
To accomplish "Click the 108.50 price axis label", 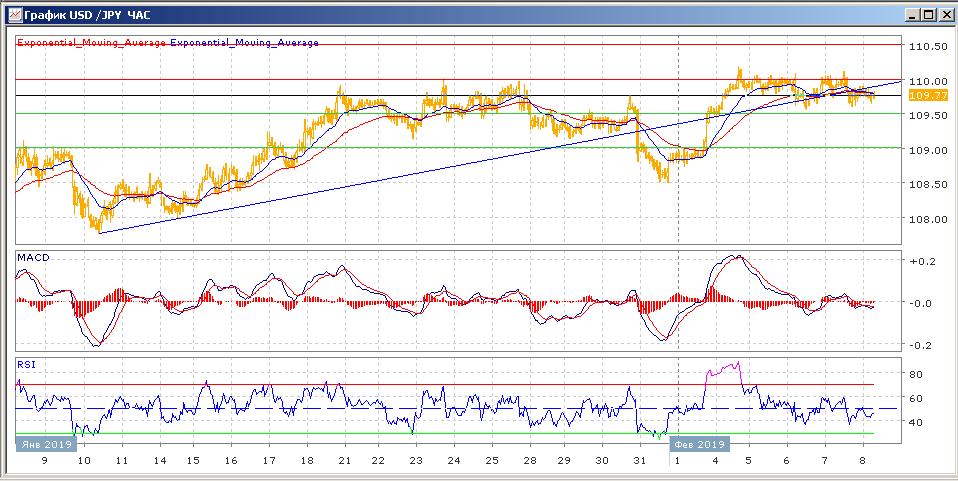I will click(x=927, y=185).
